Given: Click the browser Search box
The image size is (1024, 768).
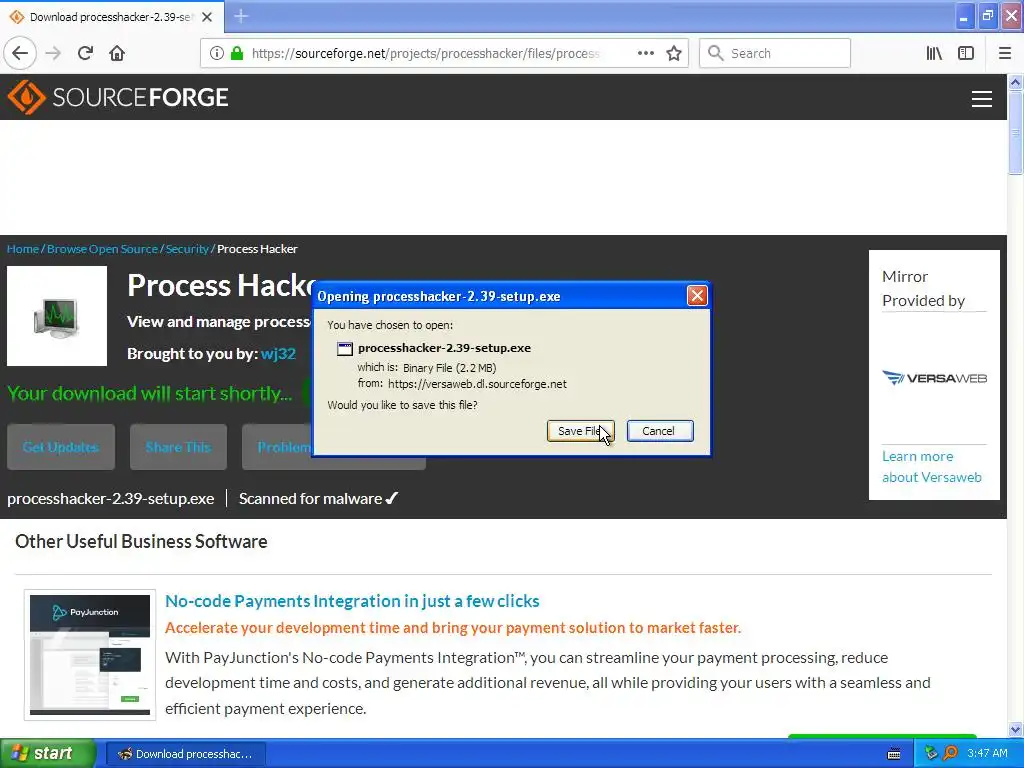Looking at the screenshot, I should click(x=775, y=53).
